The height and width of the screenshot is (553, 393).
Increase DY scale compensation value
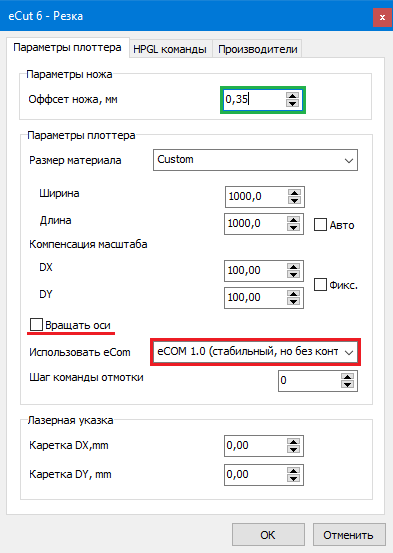[x=293, y=294]
